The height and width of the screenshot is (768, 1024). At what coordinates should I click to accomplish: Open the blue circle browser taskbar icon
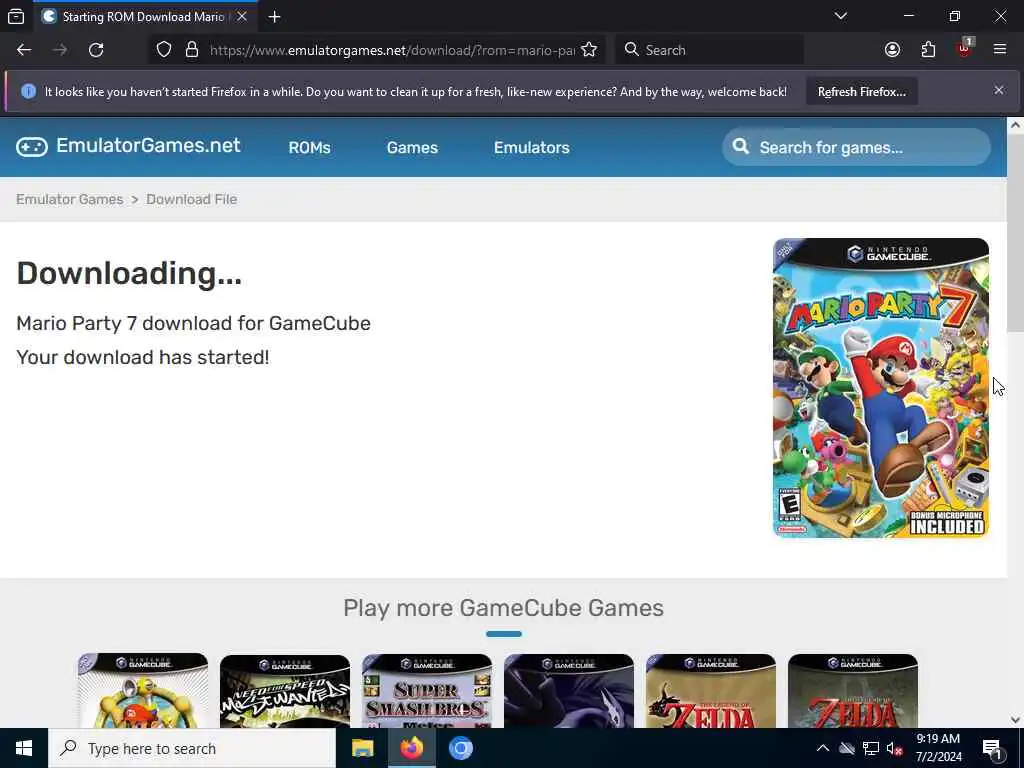(x=460, y=748)
